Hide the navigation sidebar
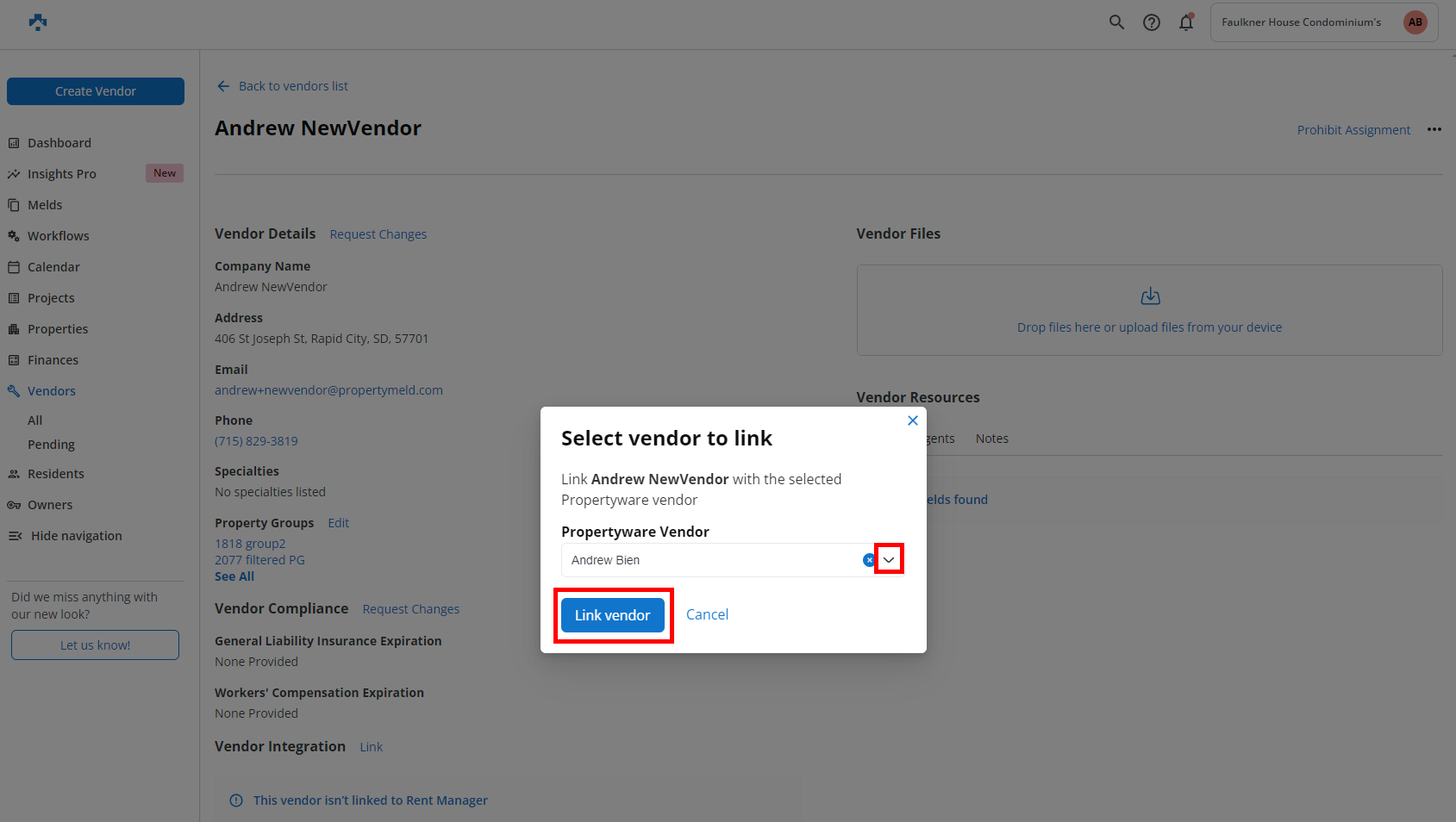 pos(76,536)
